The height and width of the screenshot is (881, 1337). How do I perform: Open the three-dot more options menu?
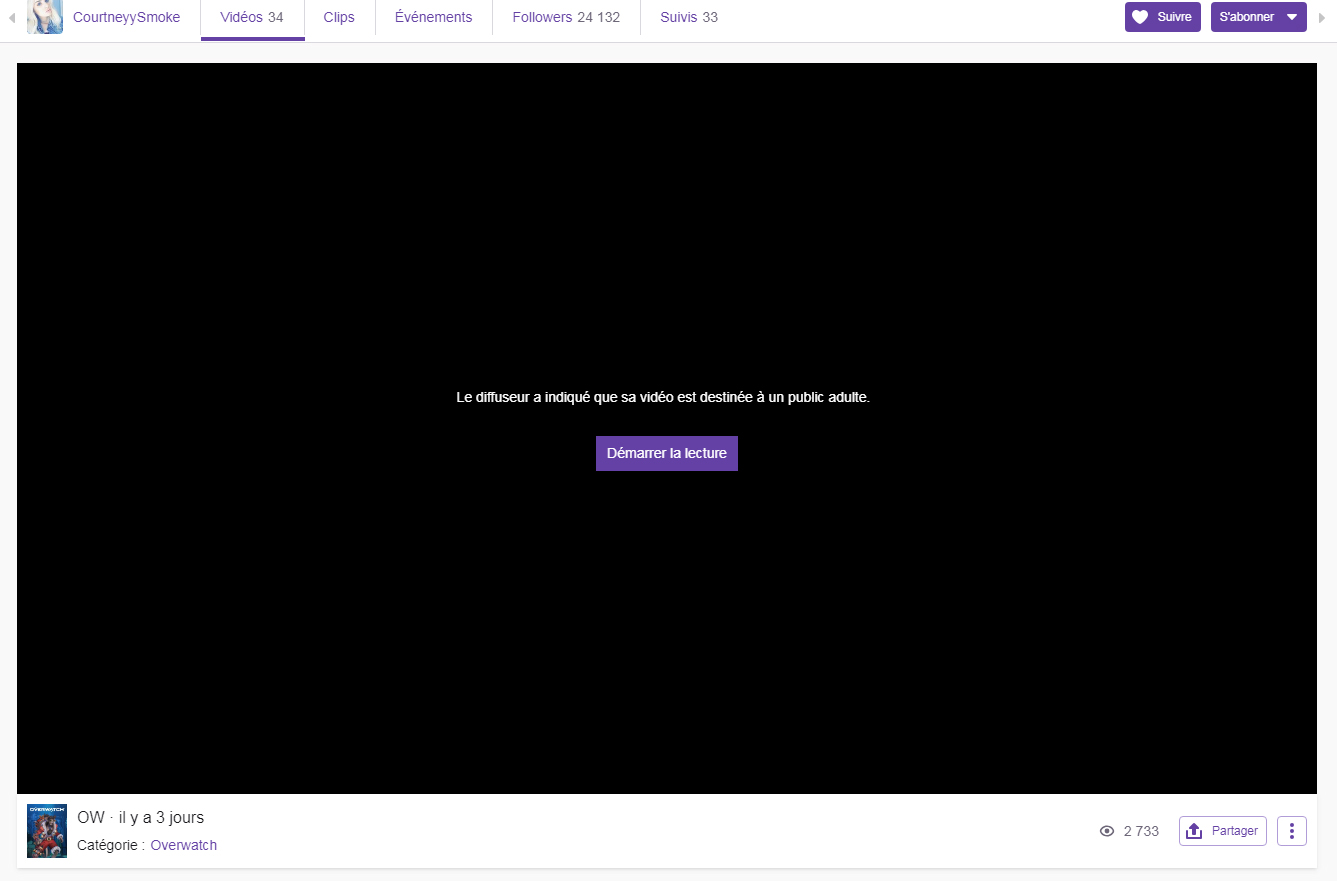(x=1292, y=831)
